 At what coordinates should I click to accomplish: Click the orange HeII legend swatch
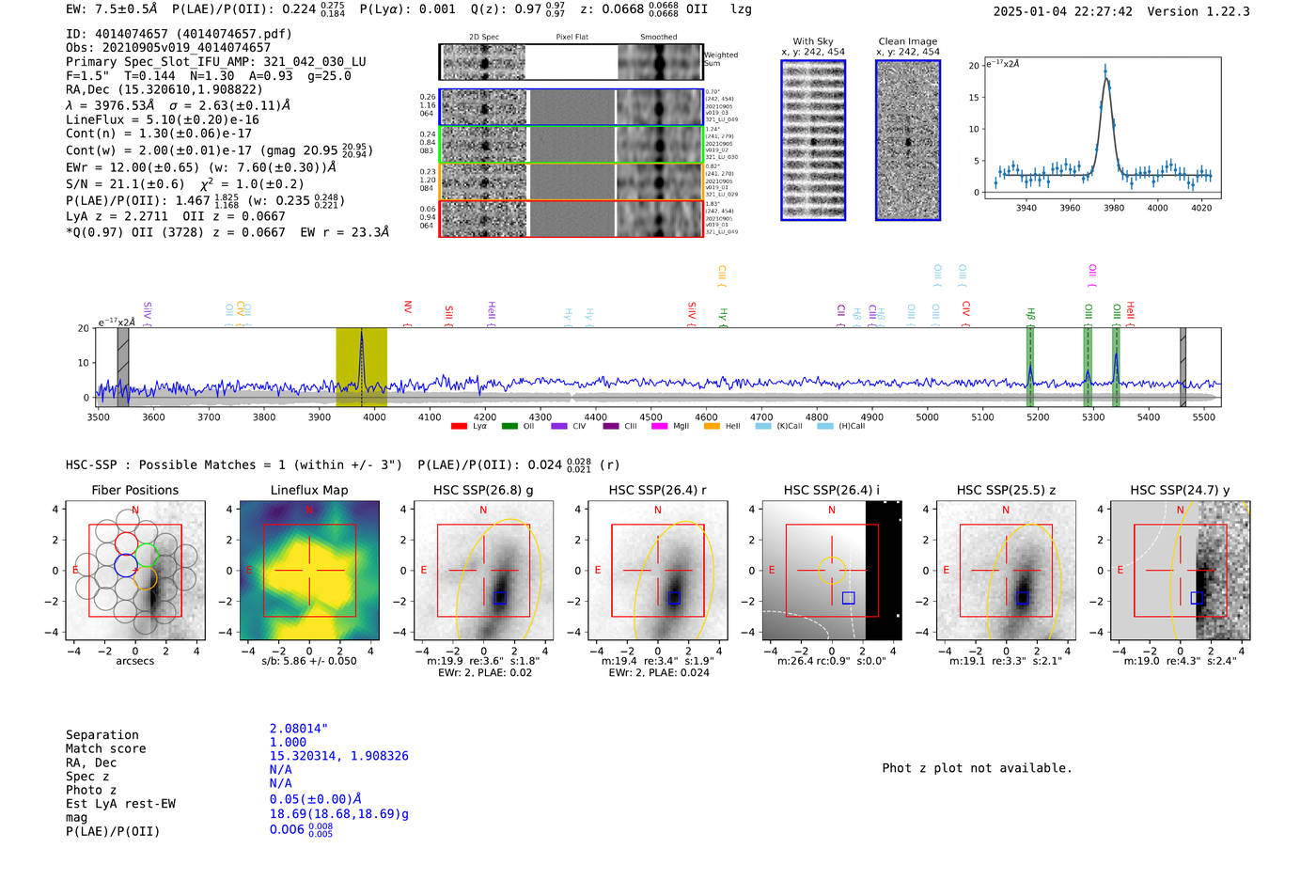712,426
